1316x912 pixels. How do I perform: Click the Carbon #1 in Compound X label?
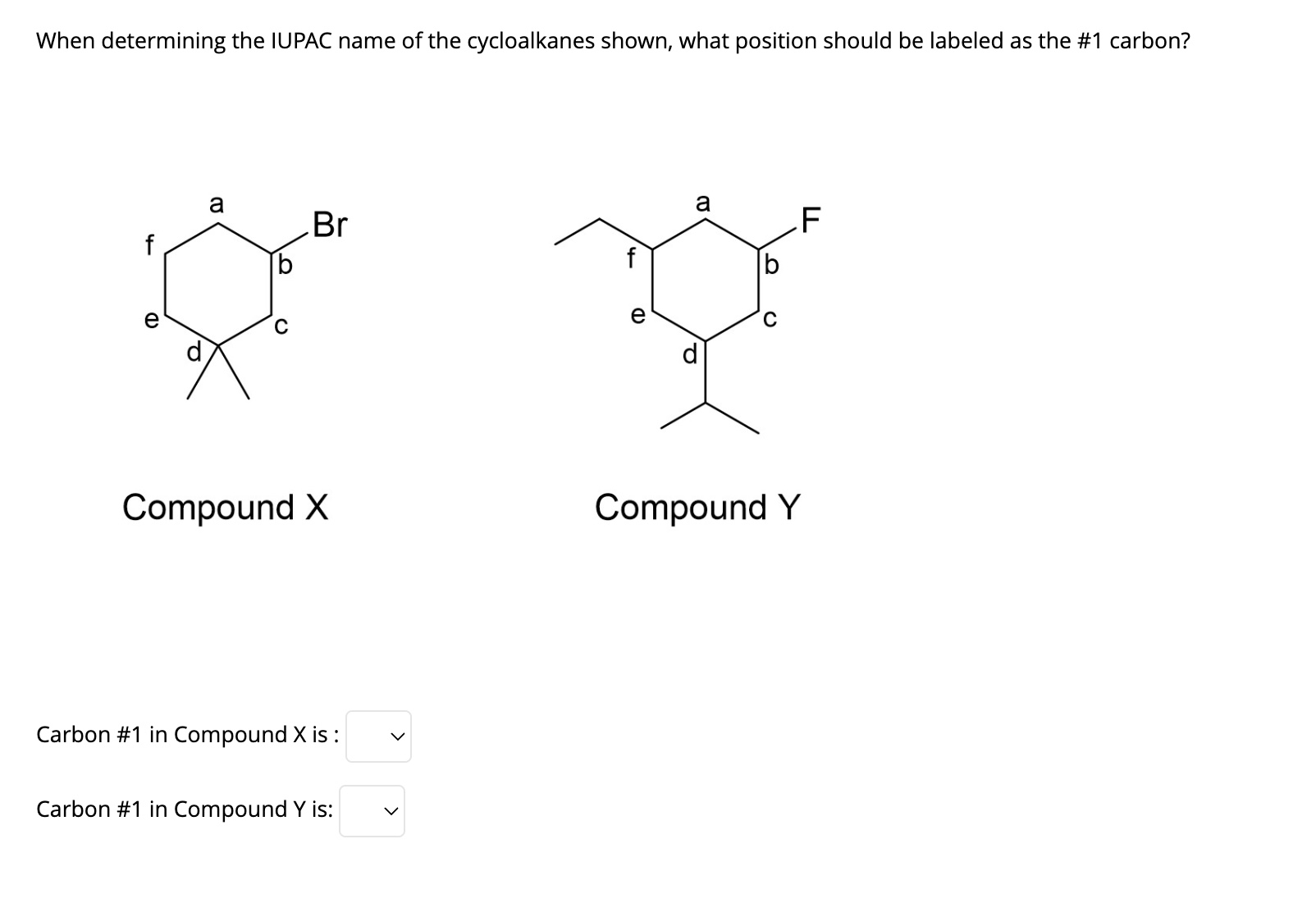[187, 736]
